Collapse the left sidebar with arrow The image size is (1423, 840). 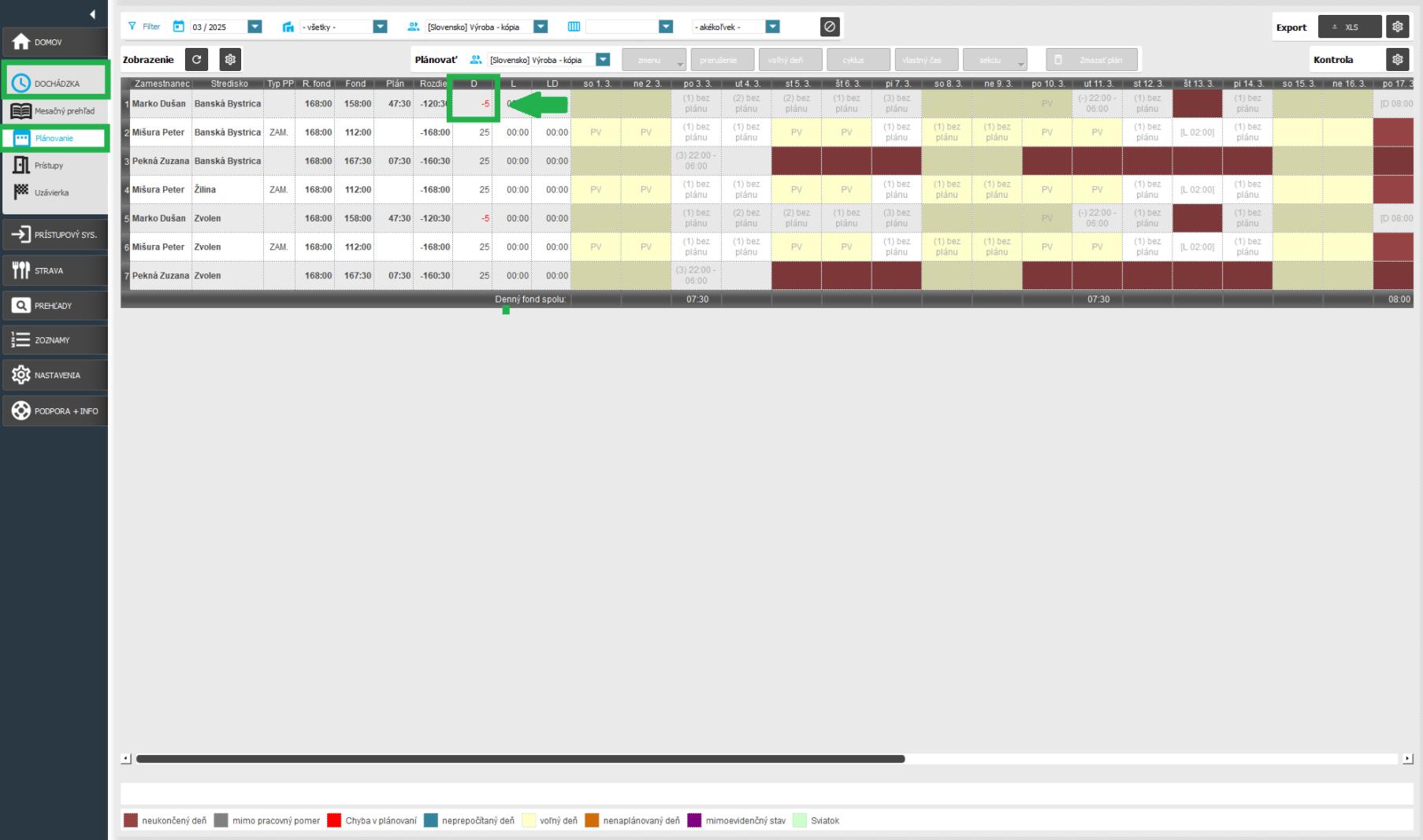[92, 14]
